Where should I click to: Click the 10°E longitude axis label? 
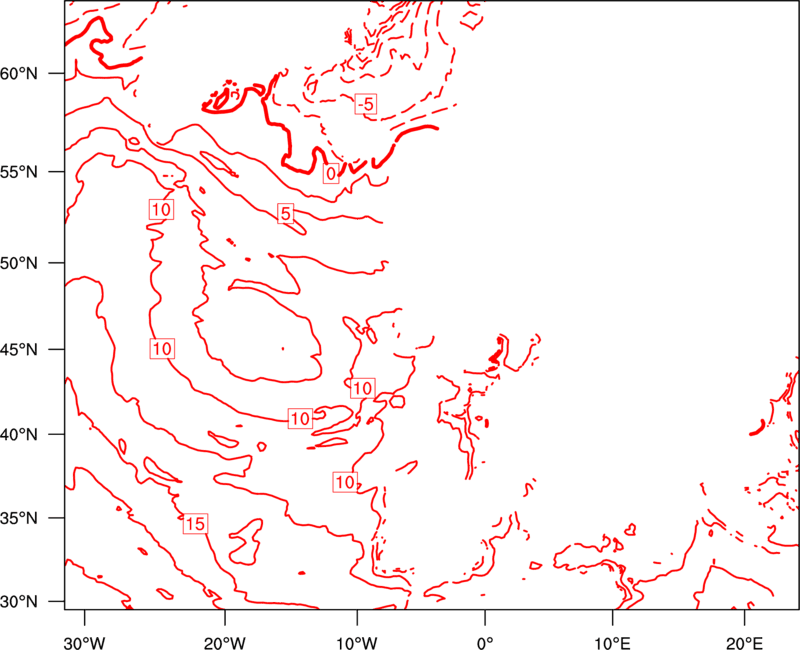pyautogui.click(x=612, y=643)
